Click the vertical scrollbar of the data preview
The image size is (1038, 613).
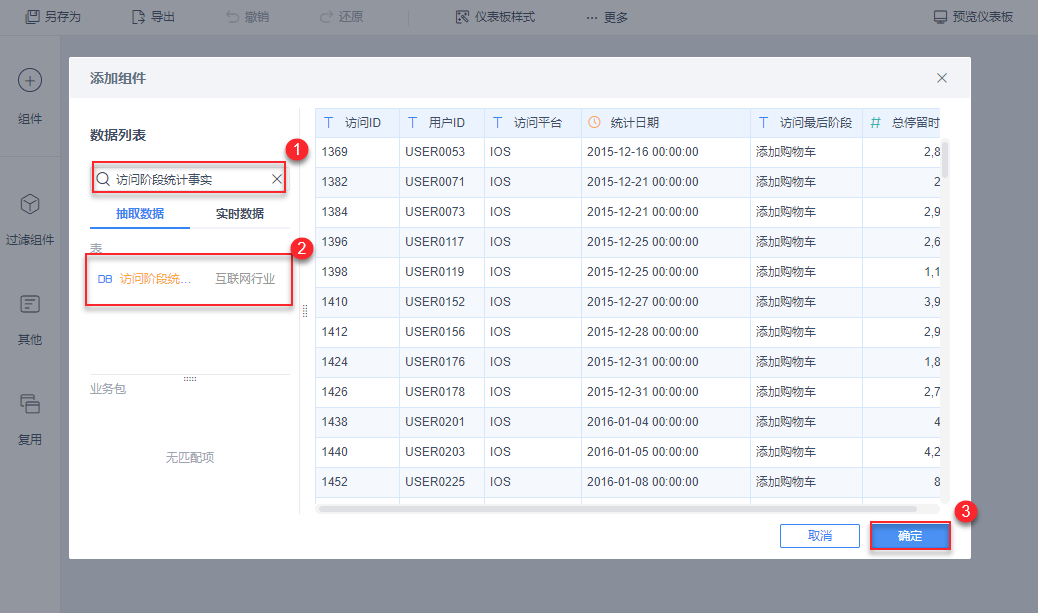pos(945,159)
